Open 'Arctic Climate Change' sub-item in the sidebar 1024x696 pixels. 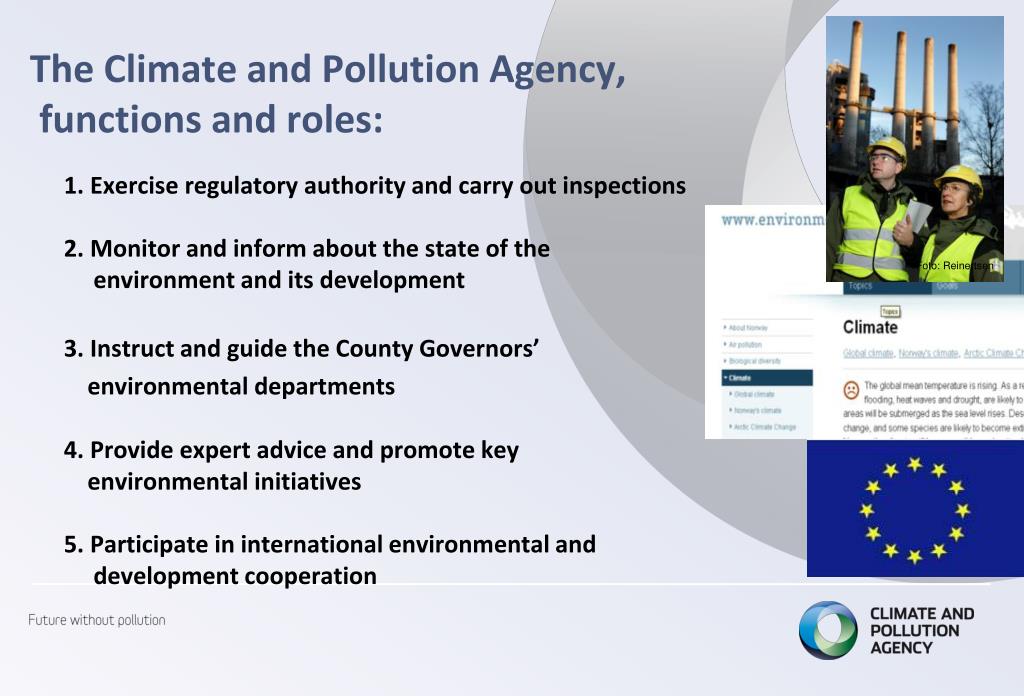(x=765, y=426)
